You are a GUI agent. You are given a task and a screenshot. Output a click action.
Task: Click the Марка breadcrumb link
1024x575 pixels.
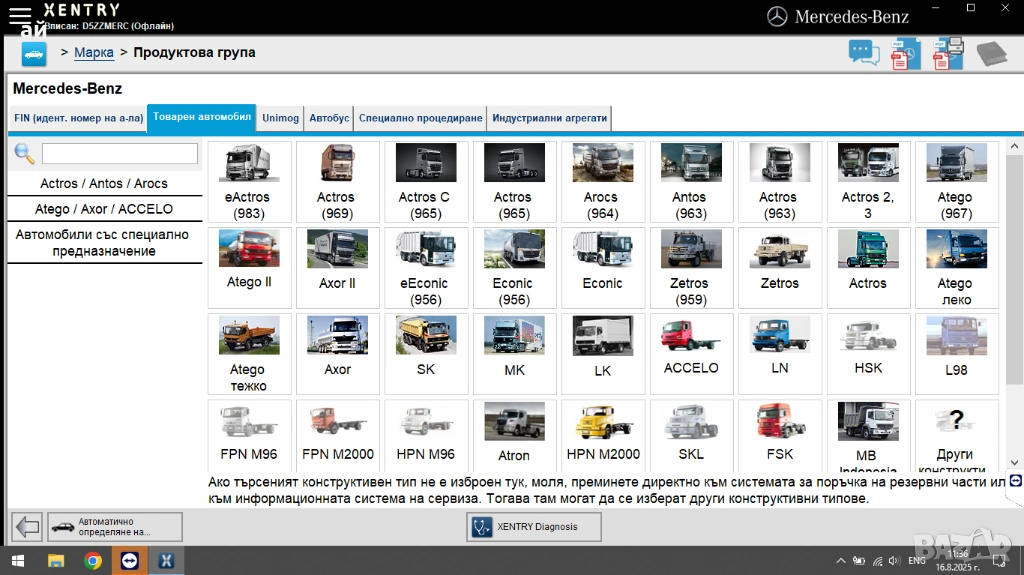click(94, 52)
